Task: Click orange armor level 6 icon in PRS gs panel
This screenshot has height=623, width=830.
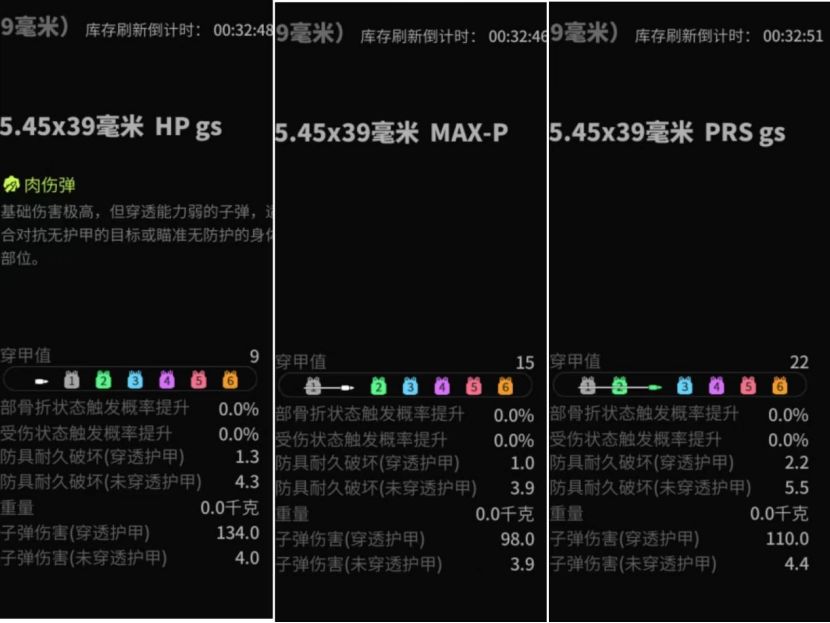Action: (x=780, y=386)
